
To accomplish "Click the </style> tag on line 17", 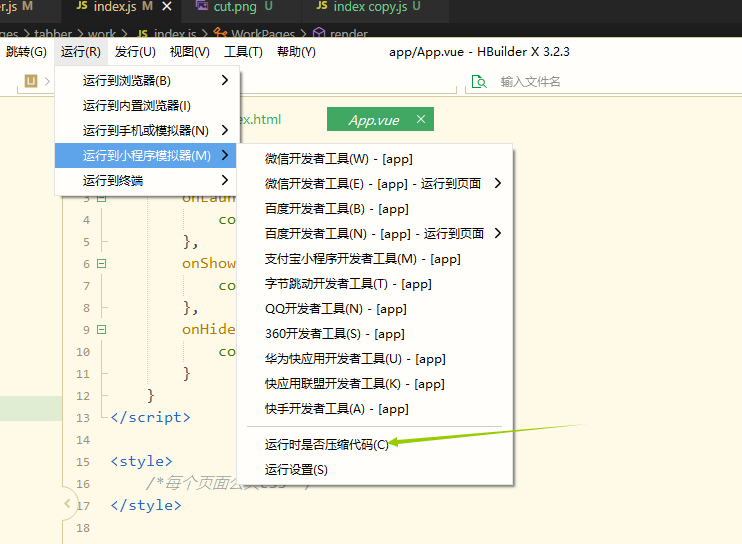I will point(146,505).
